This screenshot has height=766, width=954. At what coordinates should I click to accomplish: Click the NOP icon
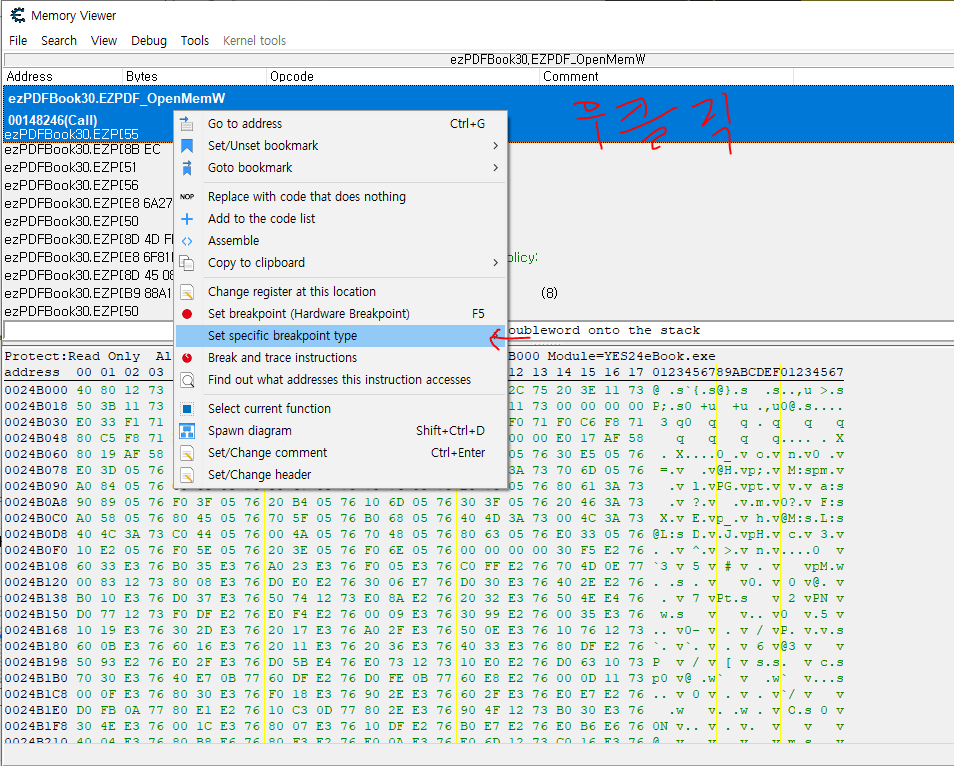[x=187, y=197]
